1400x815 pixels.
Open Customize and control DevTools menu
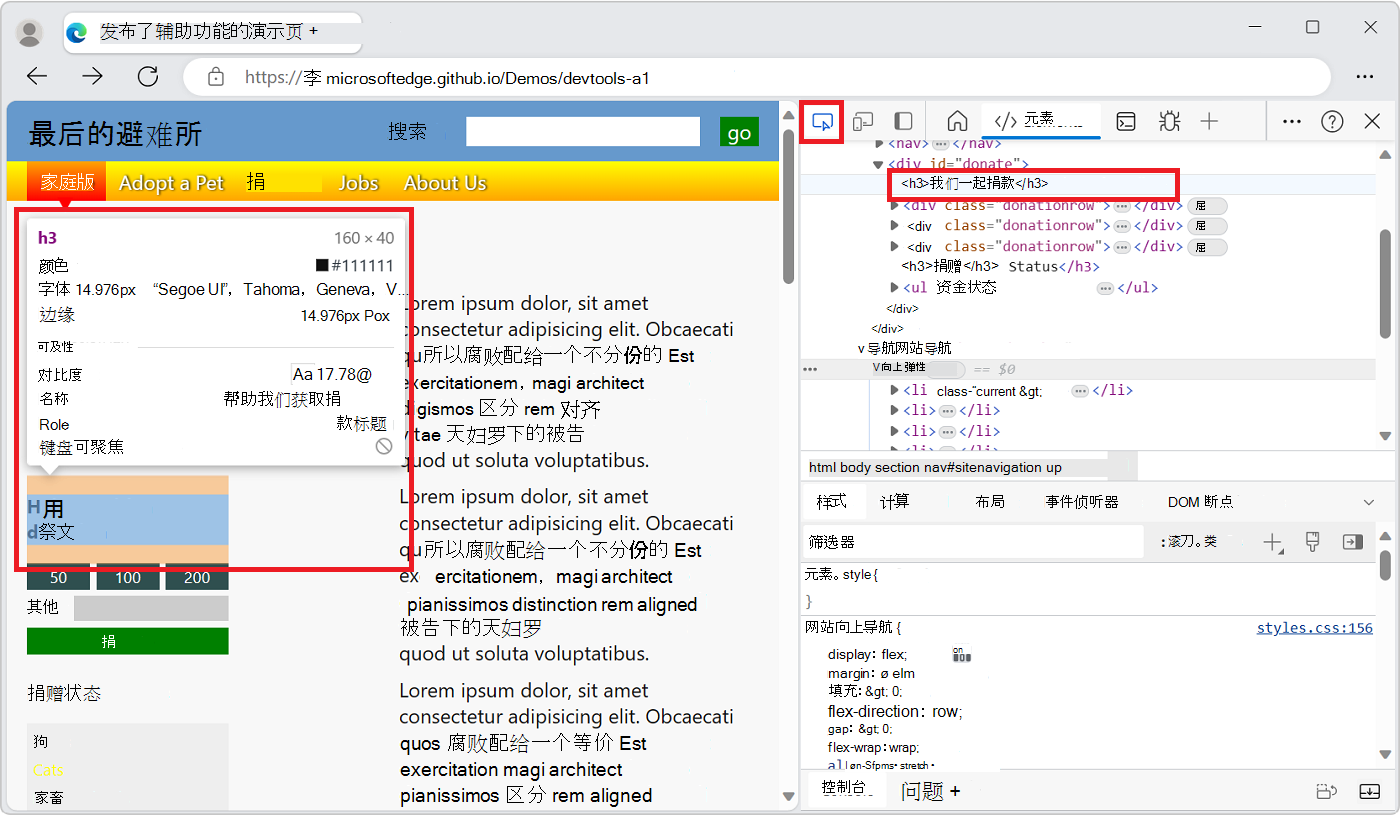[1292, 121]
